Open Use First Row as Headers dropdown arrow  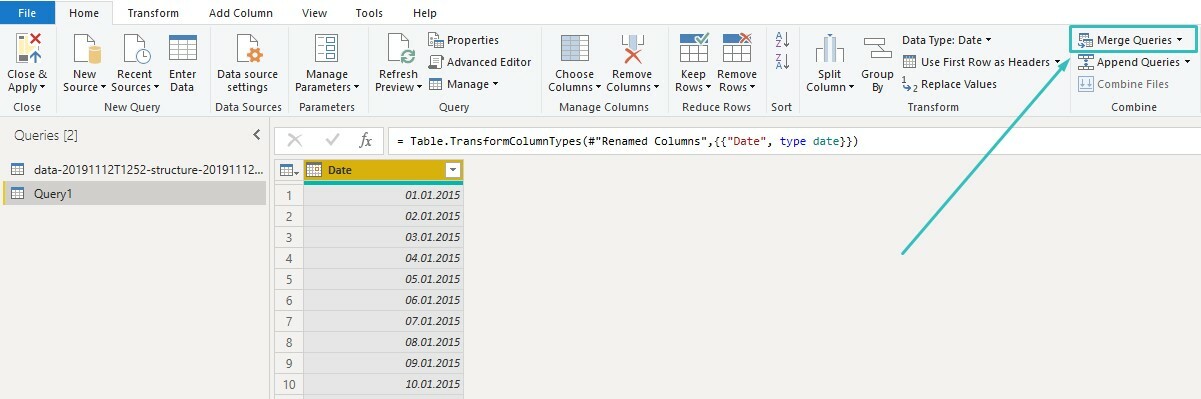pos(1058,62)
